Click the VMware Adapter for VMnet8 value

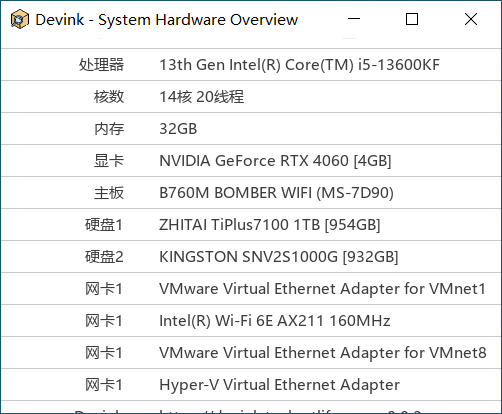pyautogui.click(x=323, y=353)
